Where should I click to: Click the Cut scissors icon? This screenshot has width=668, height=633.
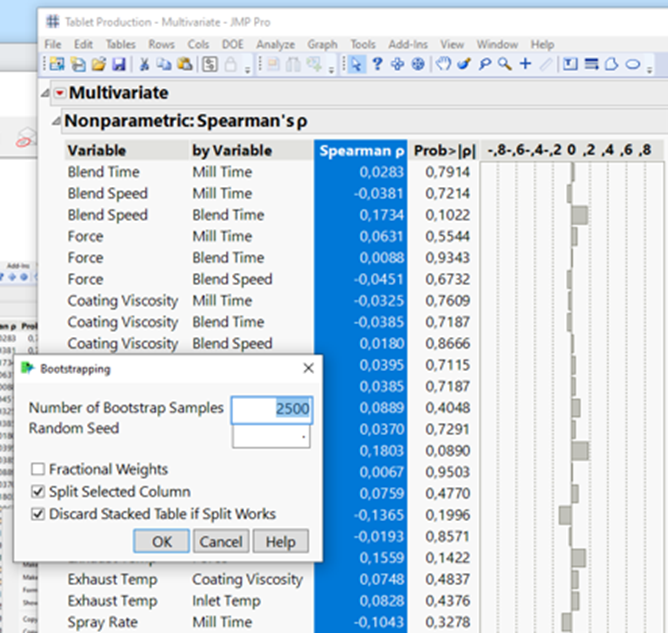[x=144, y=64]
